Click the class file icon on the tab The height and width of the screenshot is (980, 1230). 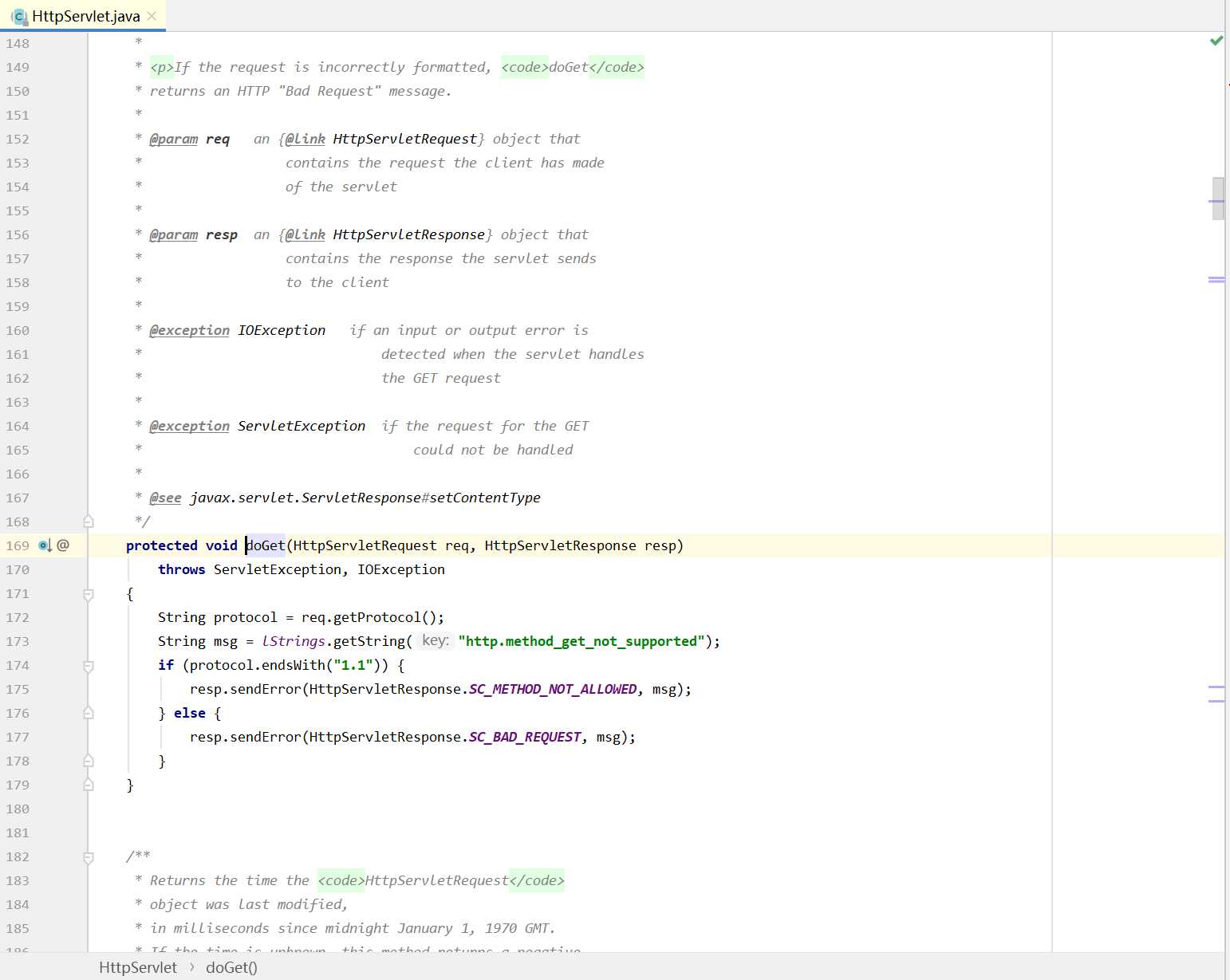click(x=19, y=16)
